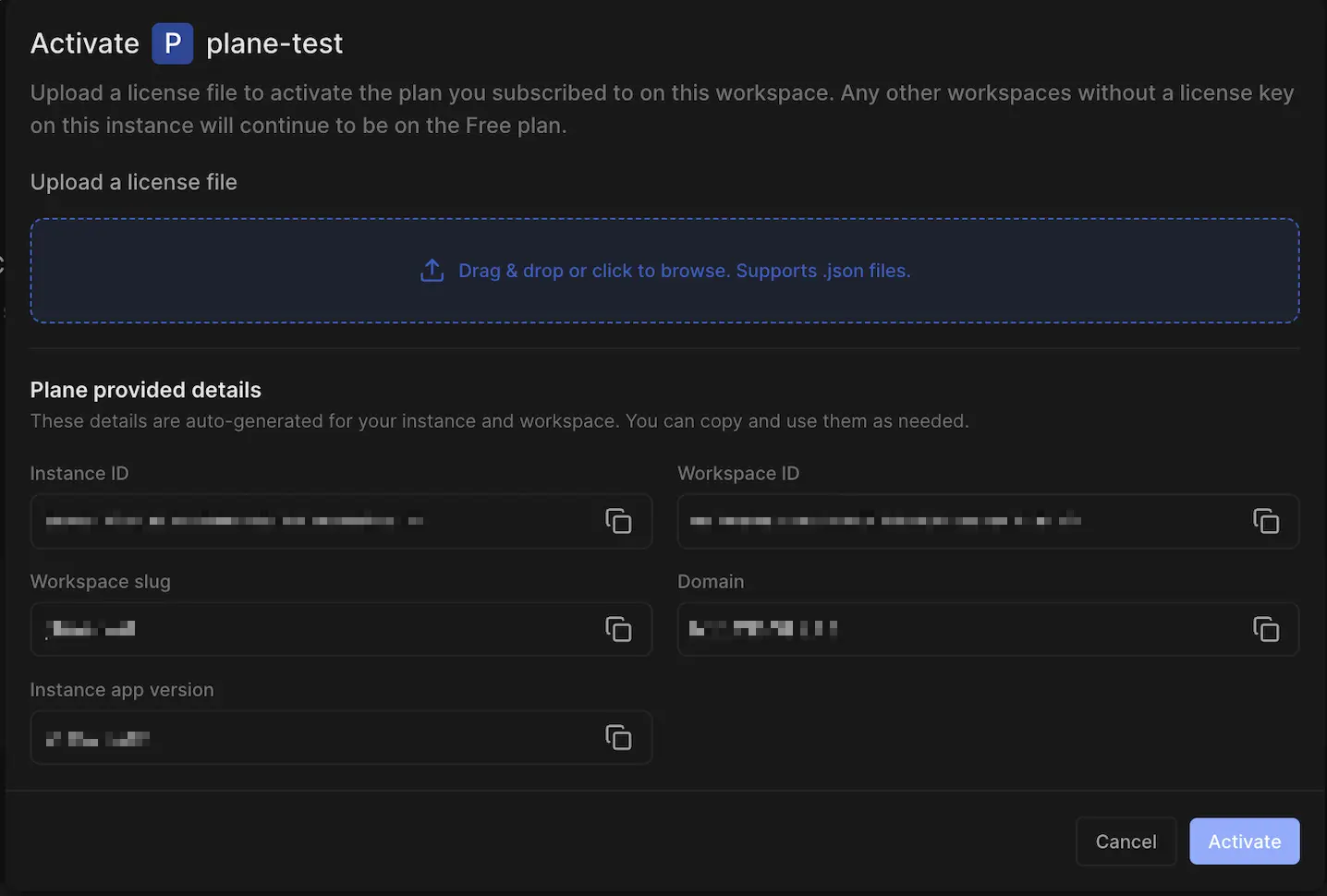Copy the Workspace slug value
1327x896 pixels.
[619, 629]
